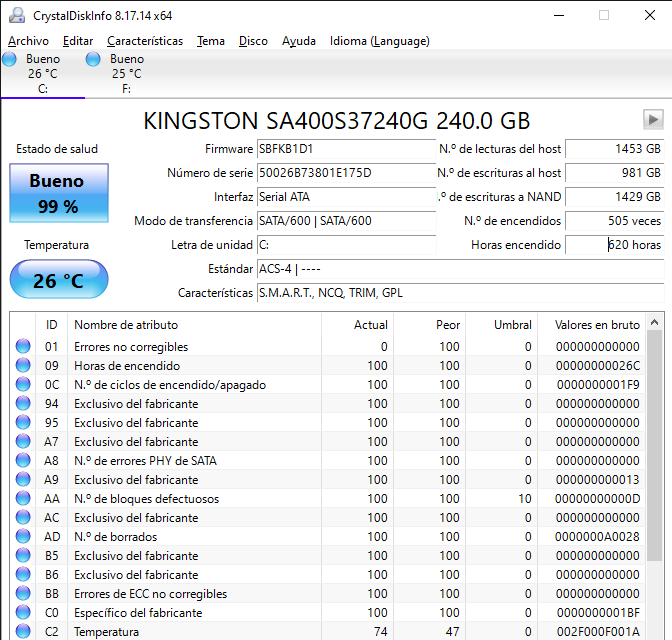Click the attribute list scrollbar thumb

[654, 445]
